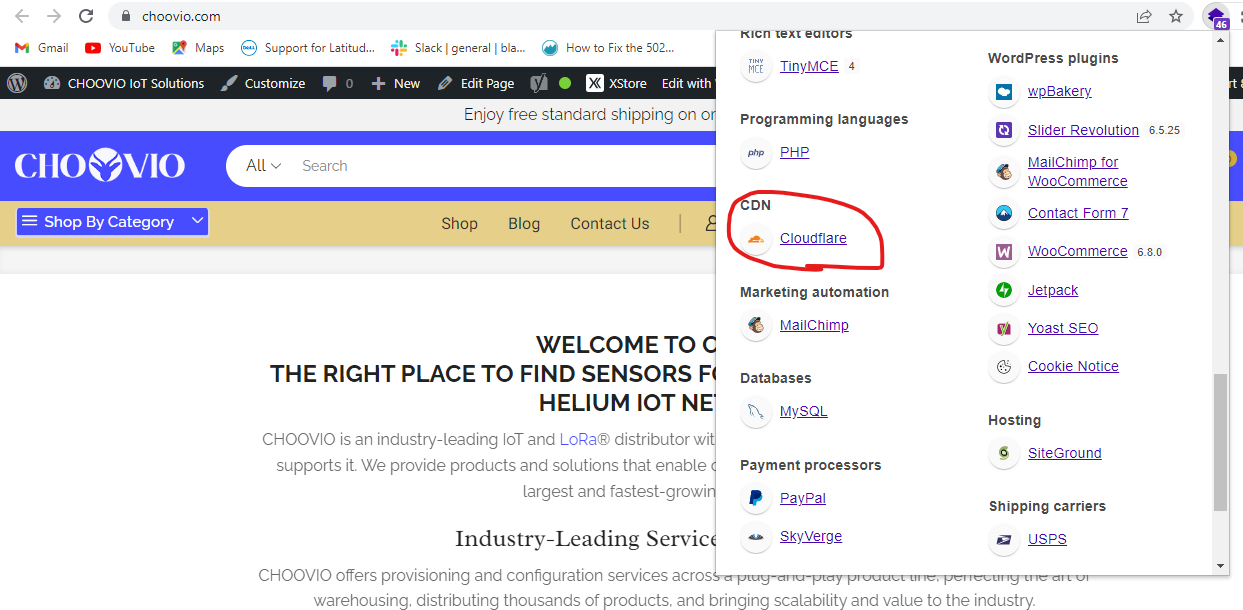Open the All categories search dropdown
Viewport: 1243px width, 610px height.
coord(264,165)
